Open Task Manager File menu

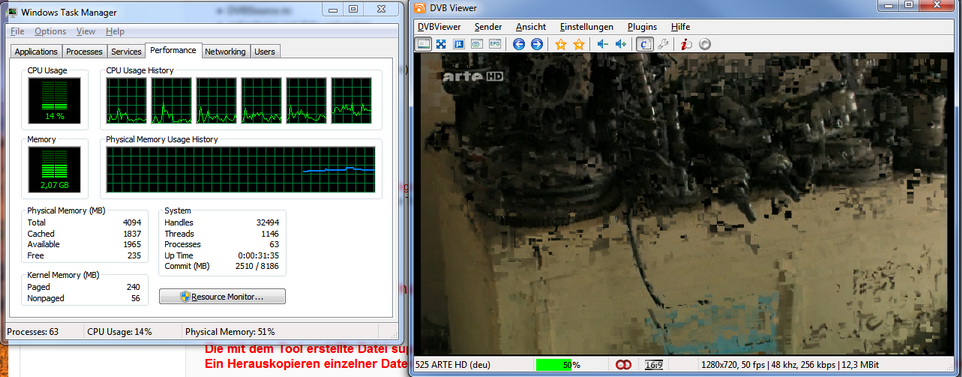pyautogui.click(x=17, y=31)
